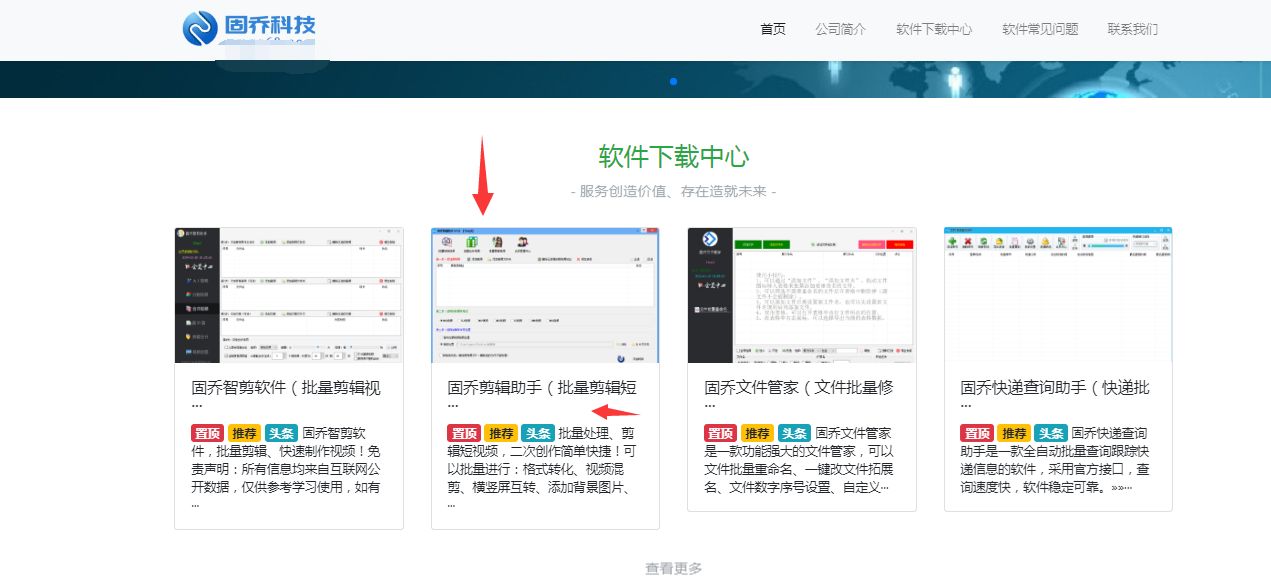Click 头条 badge on 固乔剪辑助手 card
1271x580 pixels.
pyautogui.click(x=538, y=433)
